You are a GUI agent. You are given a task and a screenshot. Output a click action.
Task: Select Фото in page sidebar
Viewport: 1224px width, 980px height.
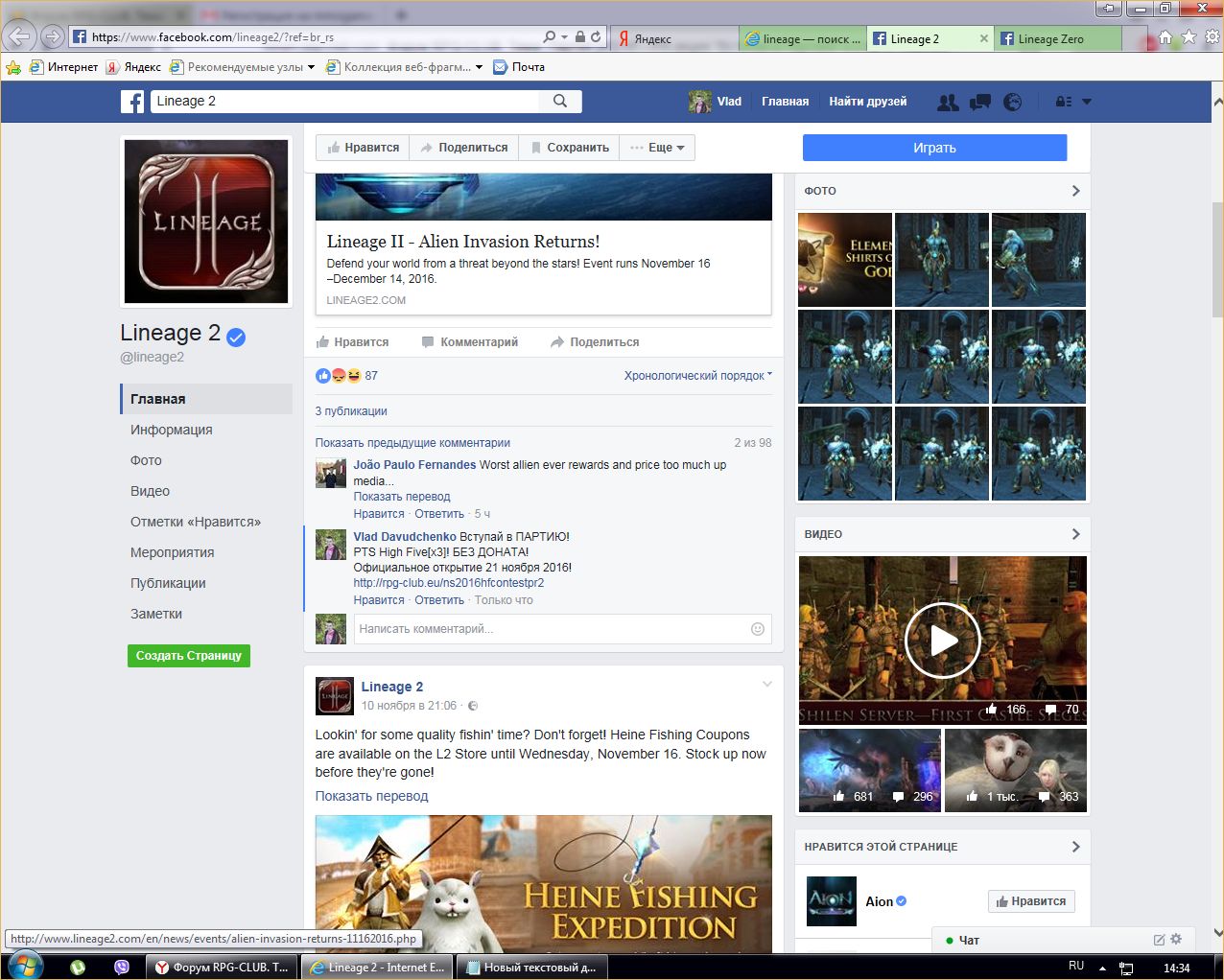coord(146,460)
